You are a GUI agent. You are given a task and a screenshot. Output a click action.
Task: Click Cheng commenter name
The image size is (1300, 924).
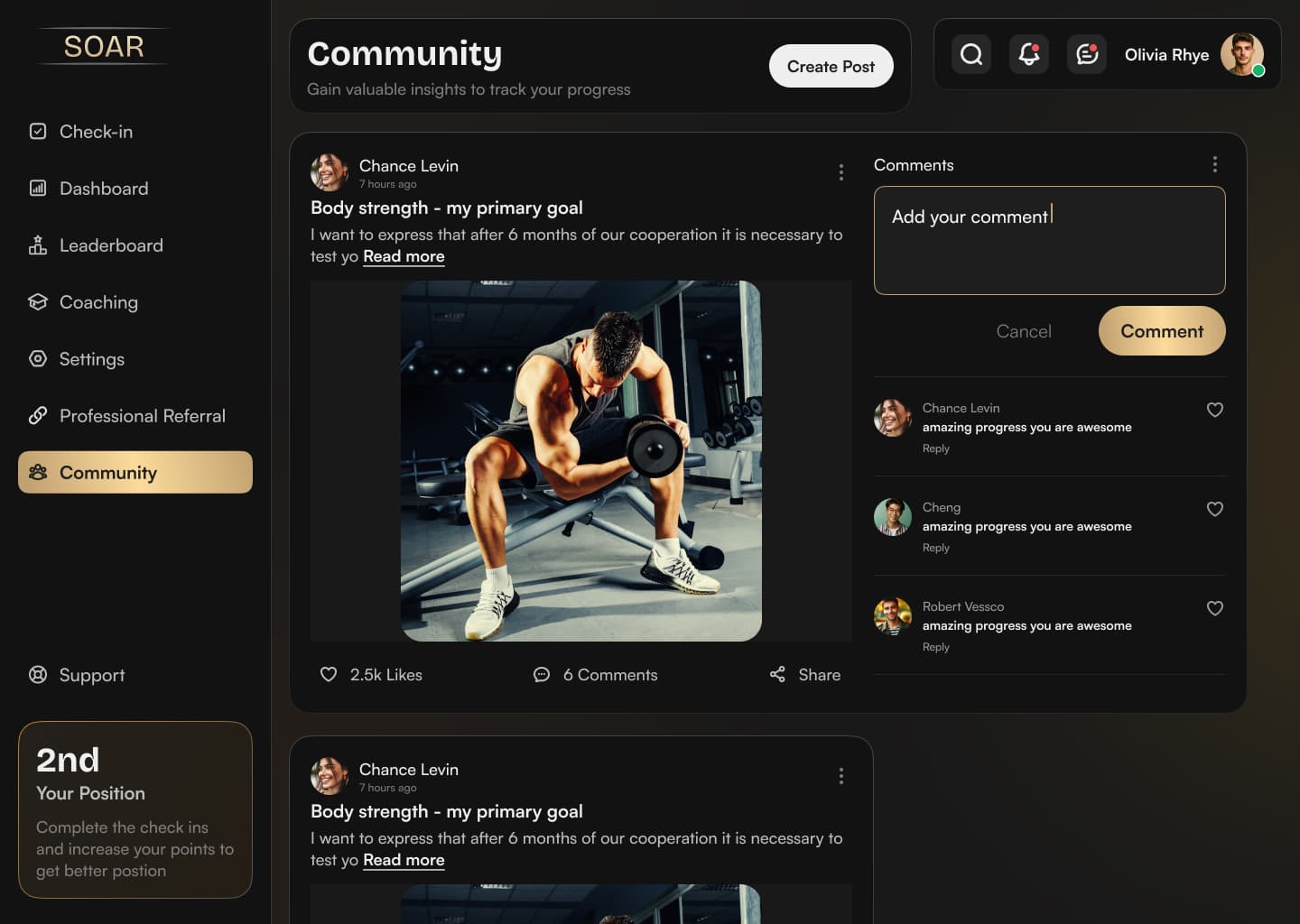click(941, 507)
